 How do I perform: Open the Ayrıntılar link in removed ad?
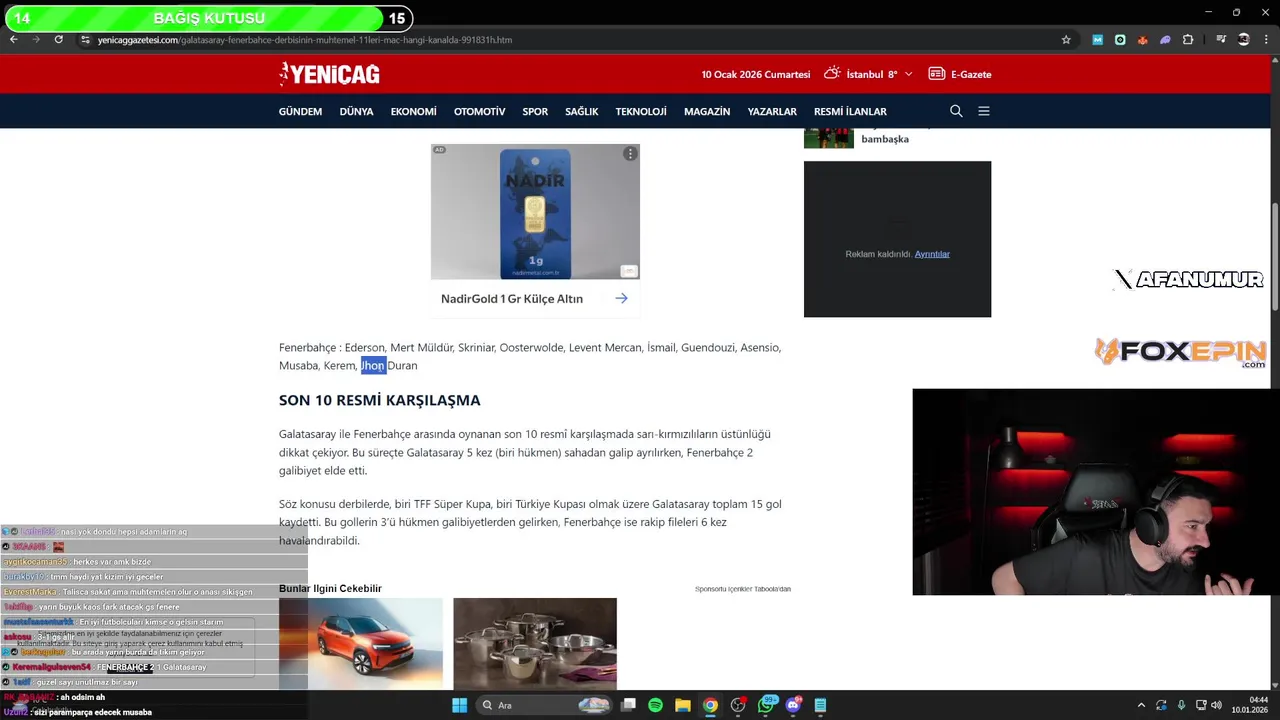tap(932, 254)
